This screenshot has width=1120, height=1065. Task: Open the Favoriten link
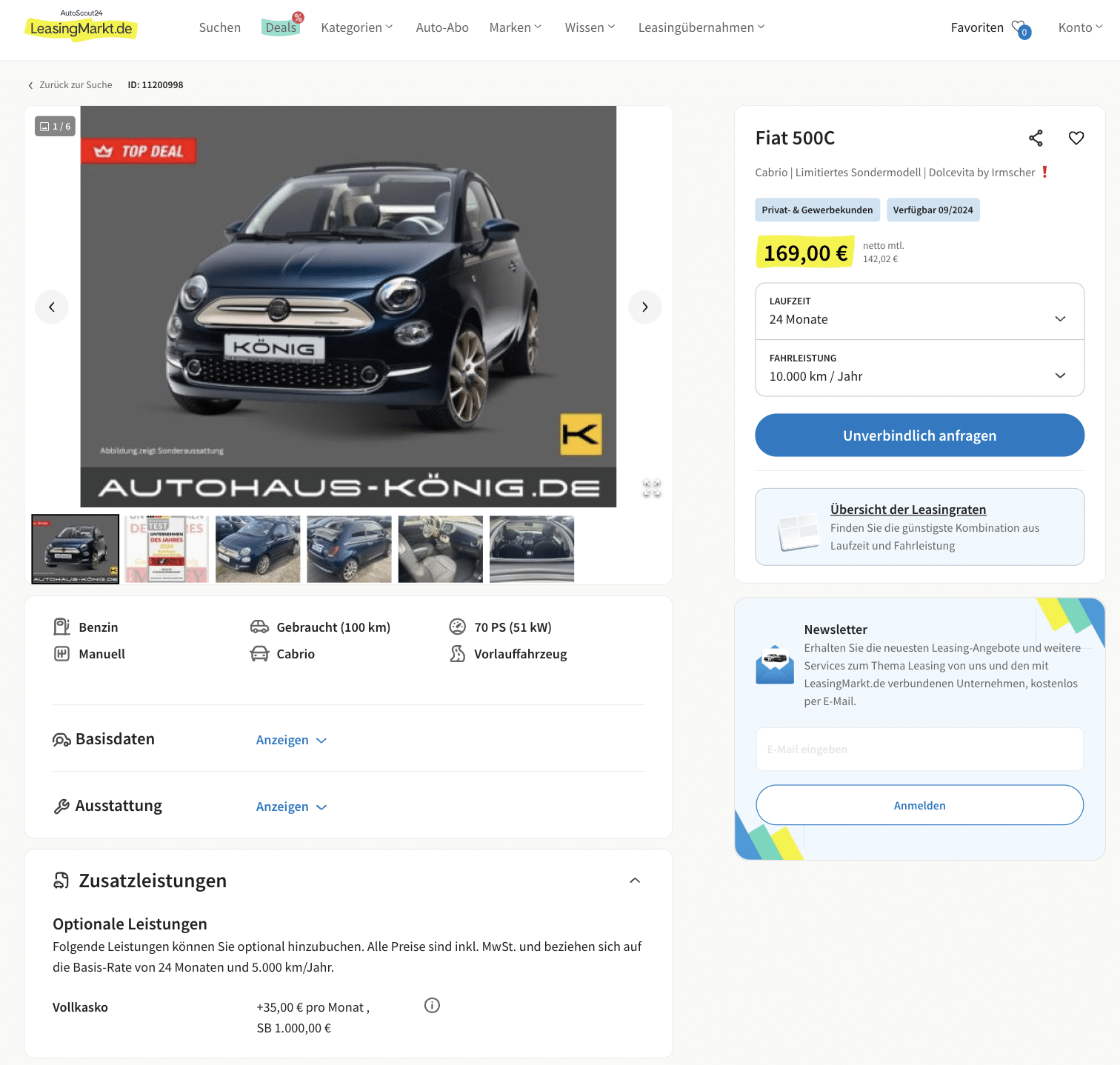(977, 27)
